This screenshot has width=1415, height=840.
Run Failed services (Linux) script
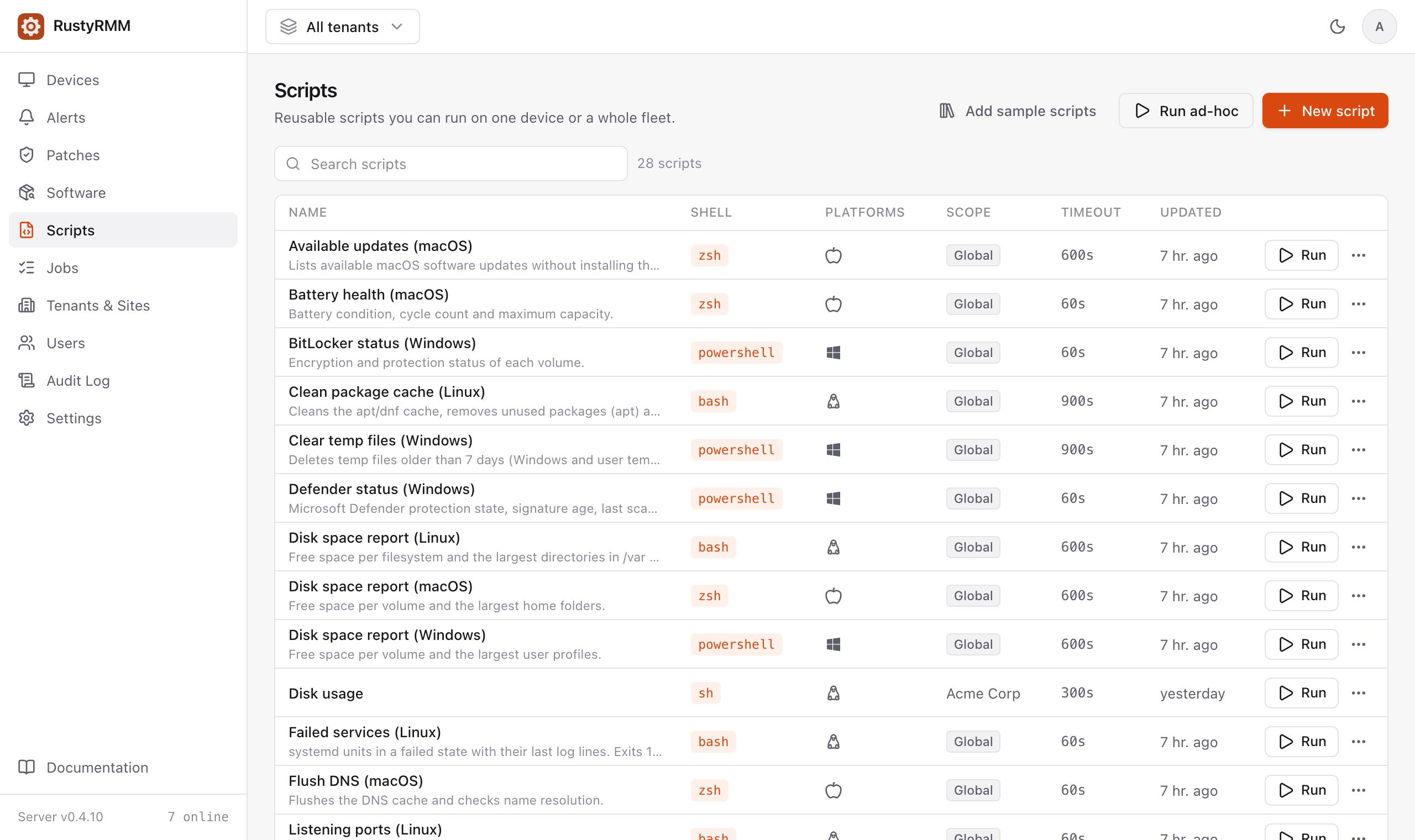1301,742
